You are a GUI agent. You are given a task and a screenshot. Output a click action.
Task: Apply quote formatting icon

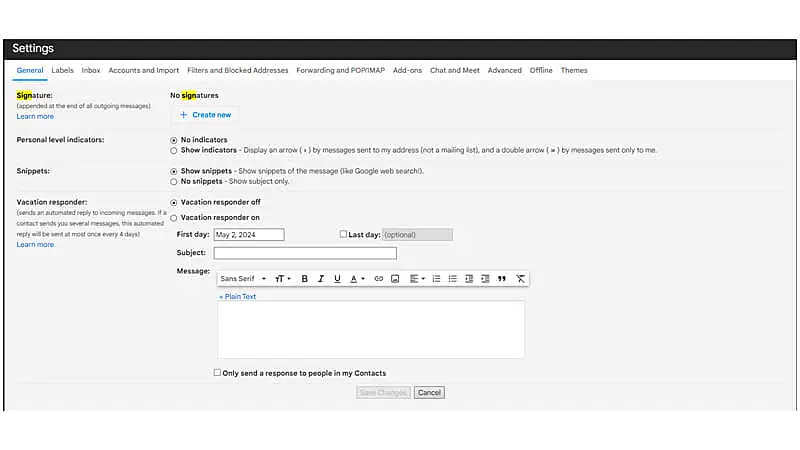click(502, 279)
